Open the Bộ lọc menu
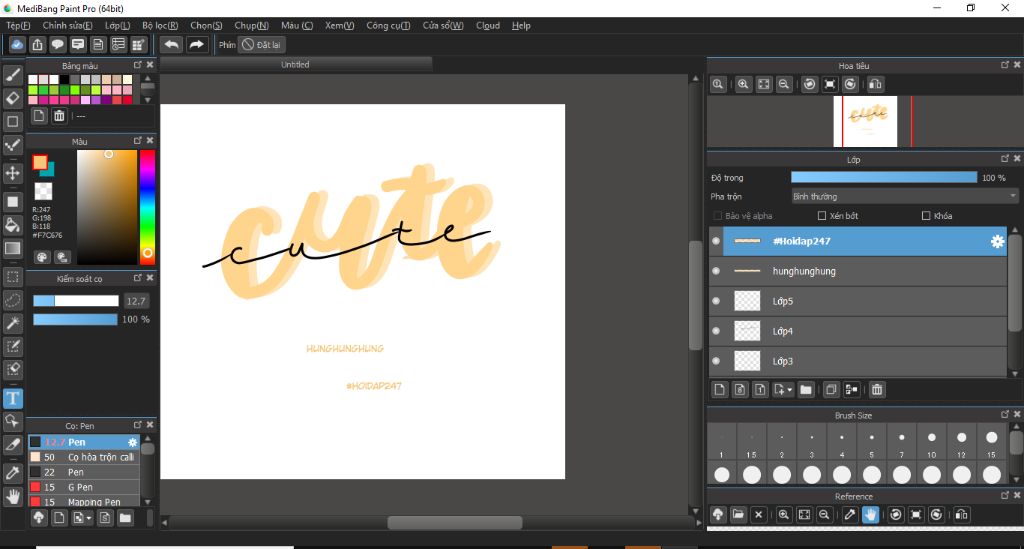1024x549 pixels. 160,25
